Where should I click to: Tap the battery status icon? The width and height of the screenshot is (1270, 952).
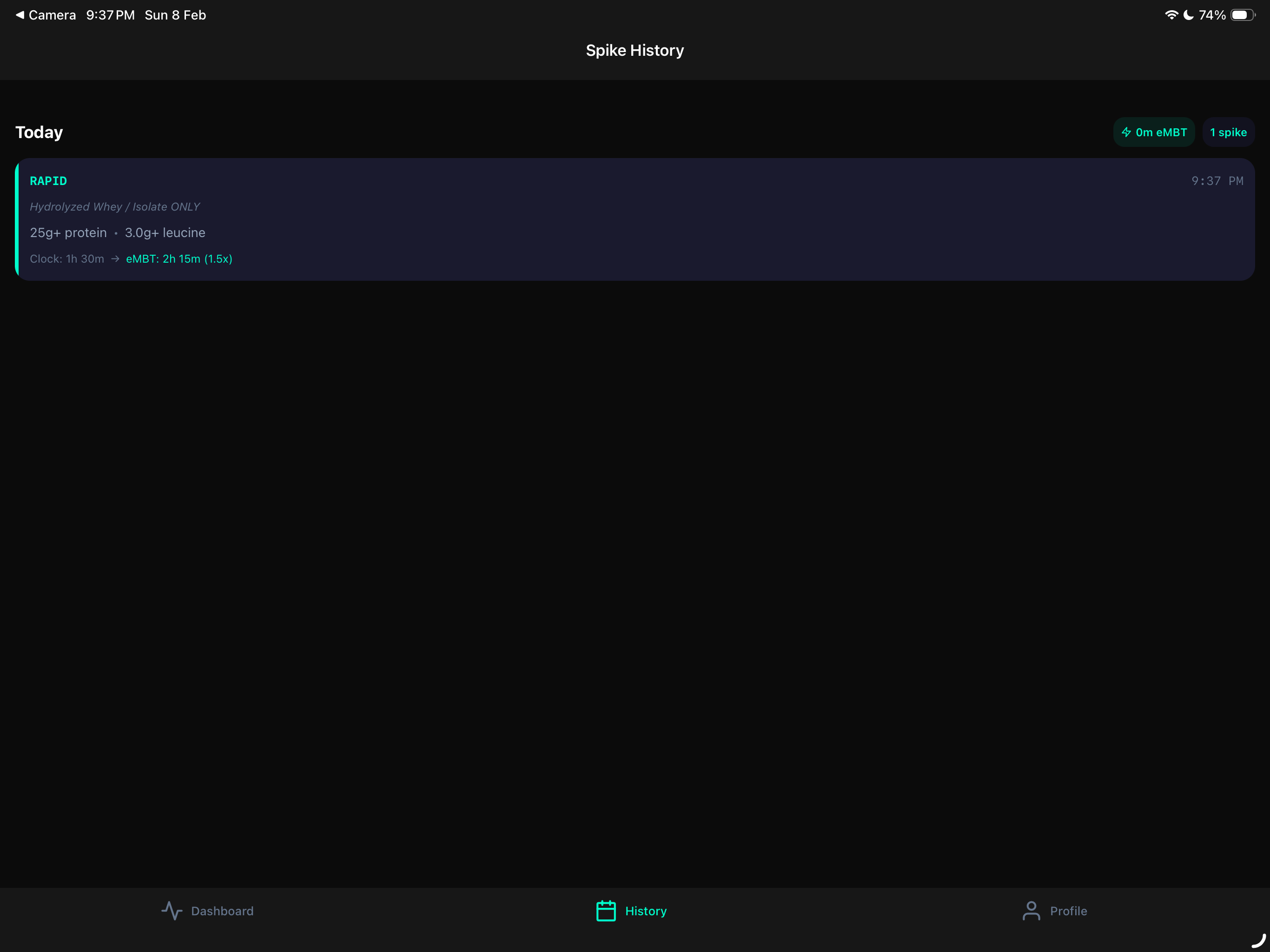click(1243, 15)
